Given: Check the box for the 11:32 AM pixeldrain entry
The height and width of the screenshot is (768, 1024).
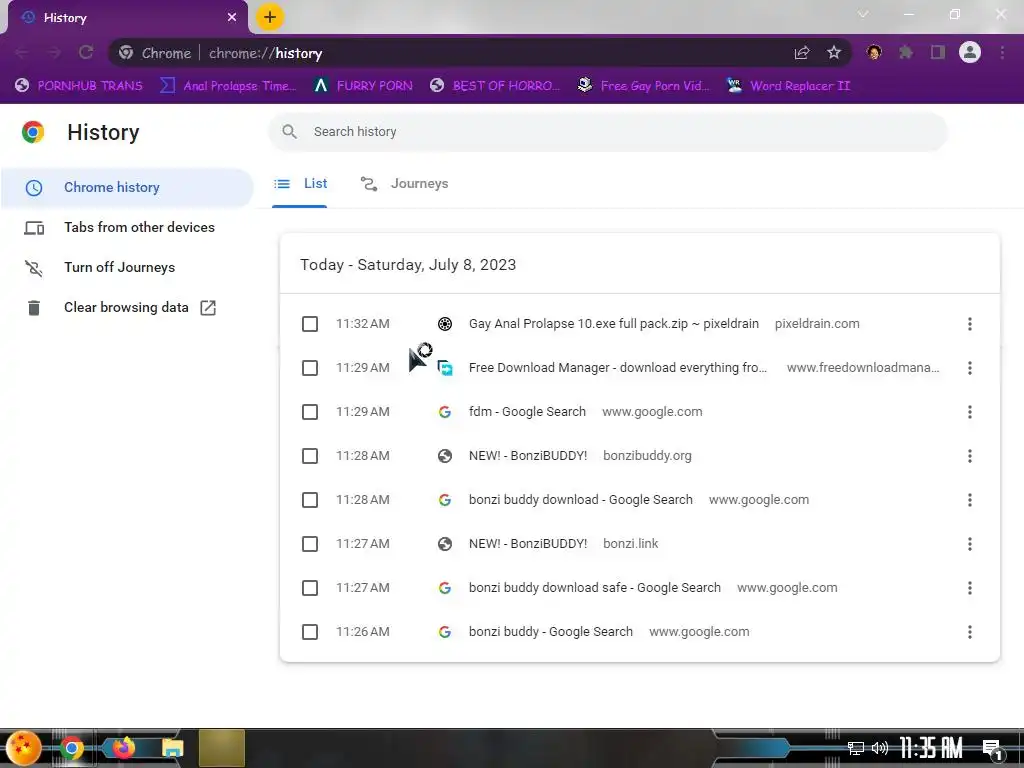Looking at the screenshot, I should [x=310, y=324].
